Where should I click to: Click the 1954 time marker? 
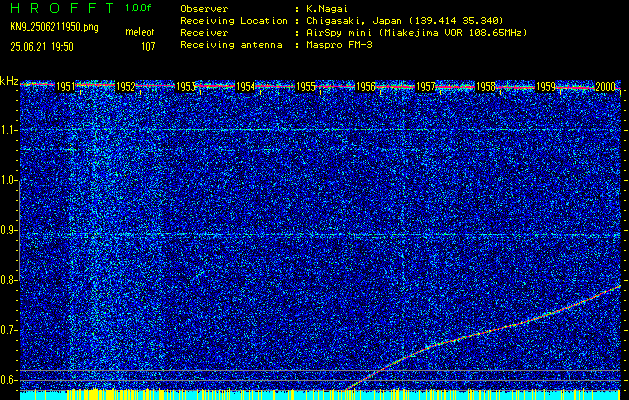[246, 87]
